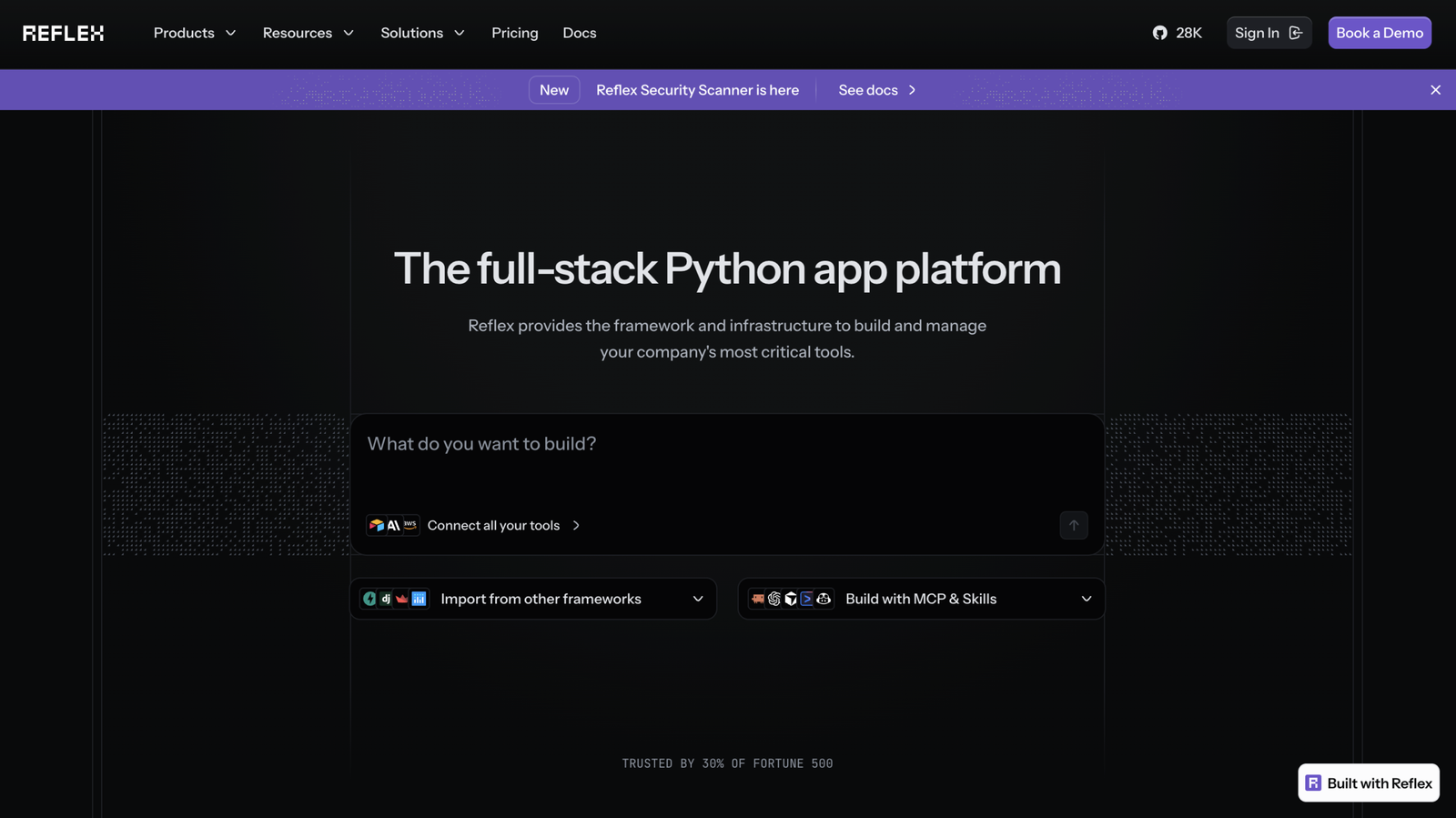This screenshot has height=818, width=1456.
Task: Click the orange Claude Code icon
Action: pos(758,599)
